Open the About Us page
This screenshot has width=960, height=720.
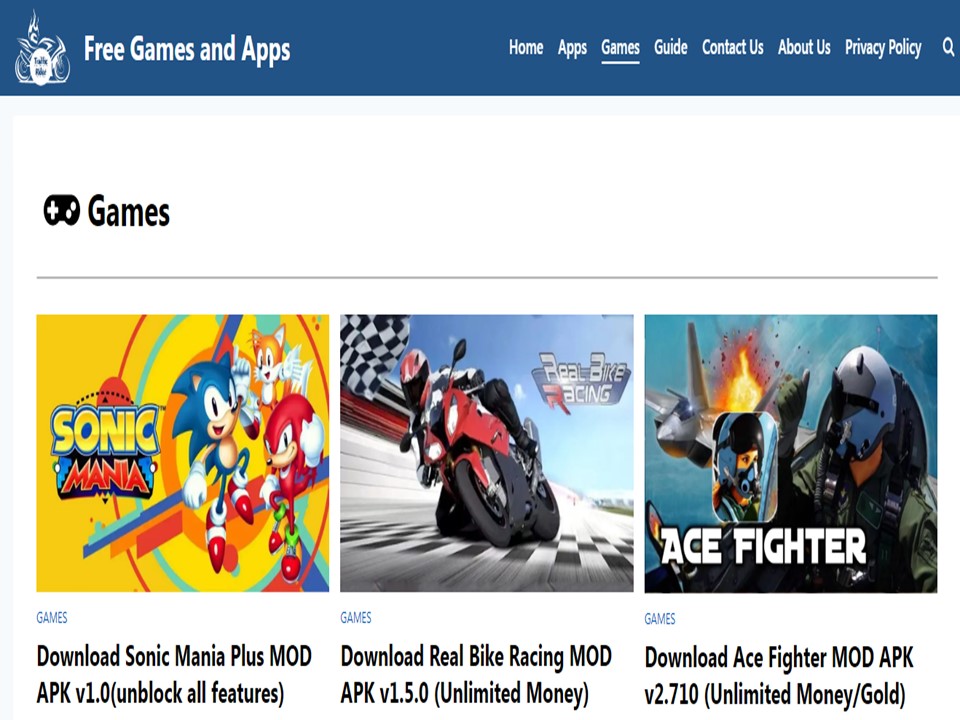tap(804, 47)
